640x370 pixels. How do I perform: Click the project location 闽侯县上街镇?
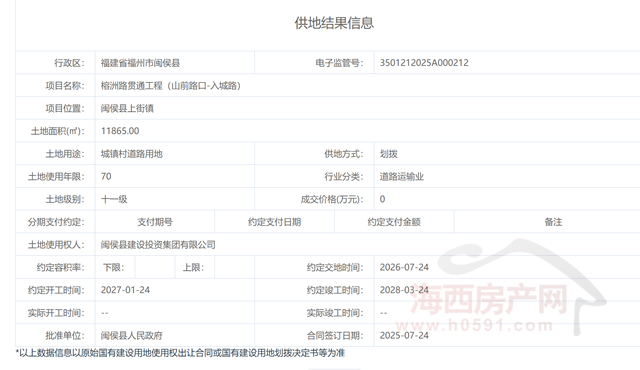pos(127,109)
